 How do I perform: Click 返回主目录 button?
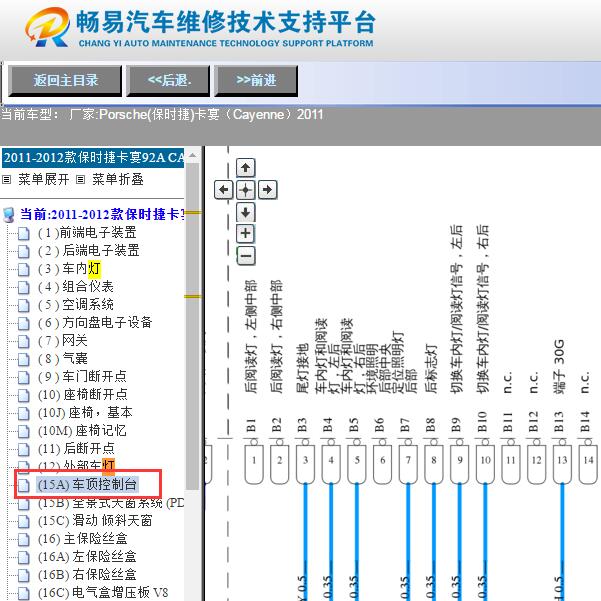click(65, 80)
